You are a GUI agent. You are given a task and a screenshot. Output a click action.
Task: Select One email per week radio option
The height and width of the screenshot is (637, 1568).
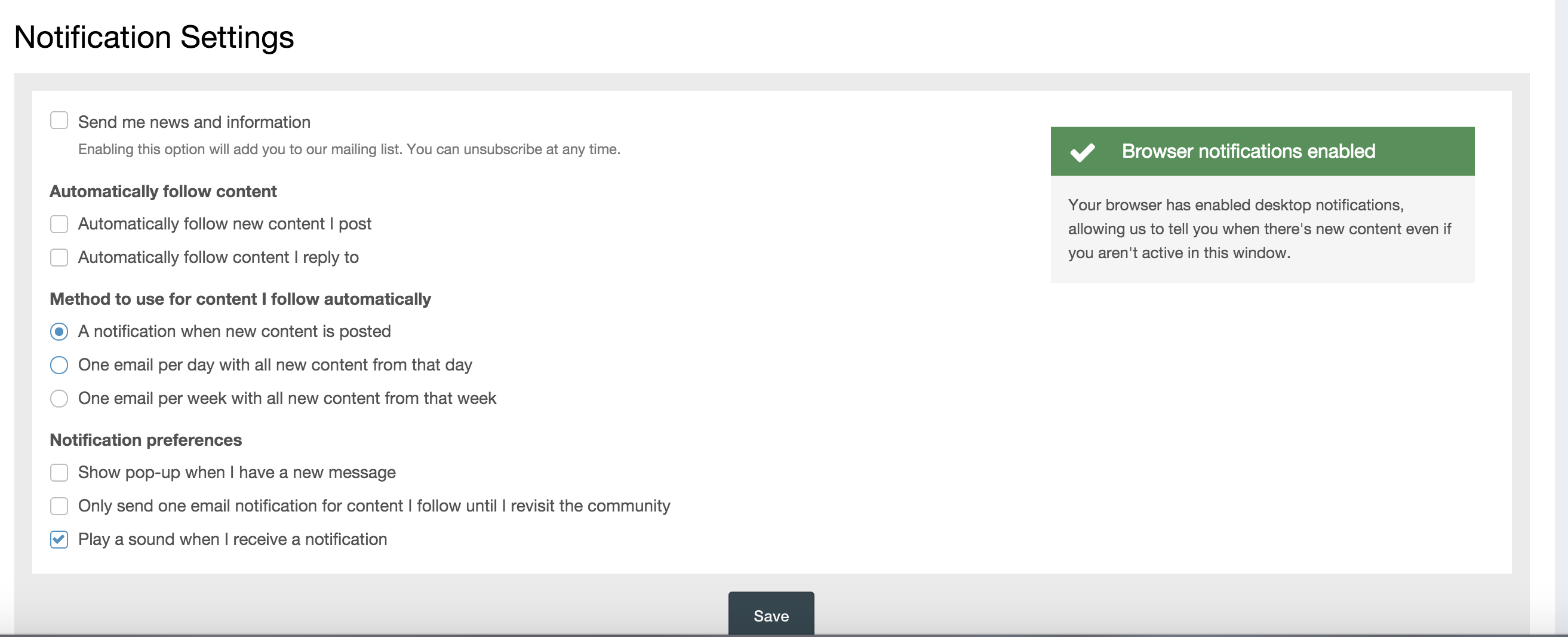59,399
